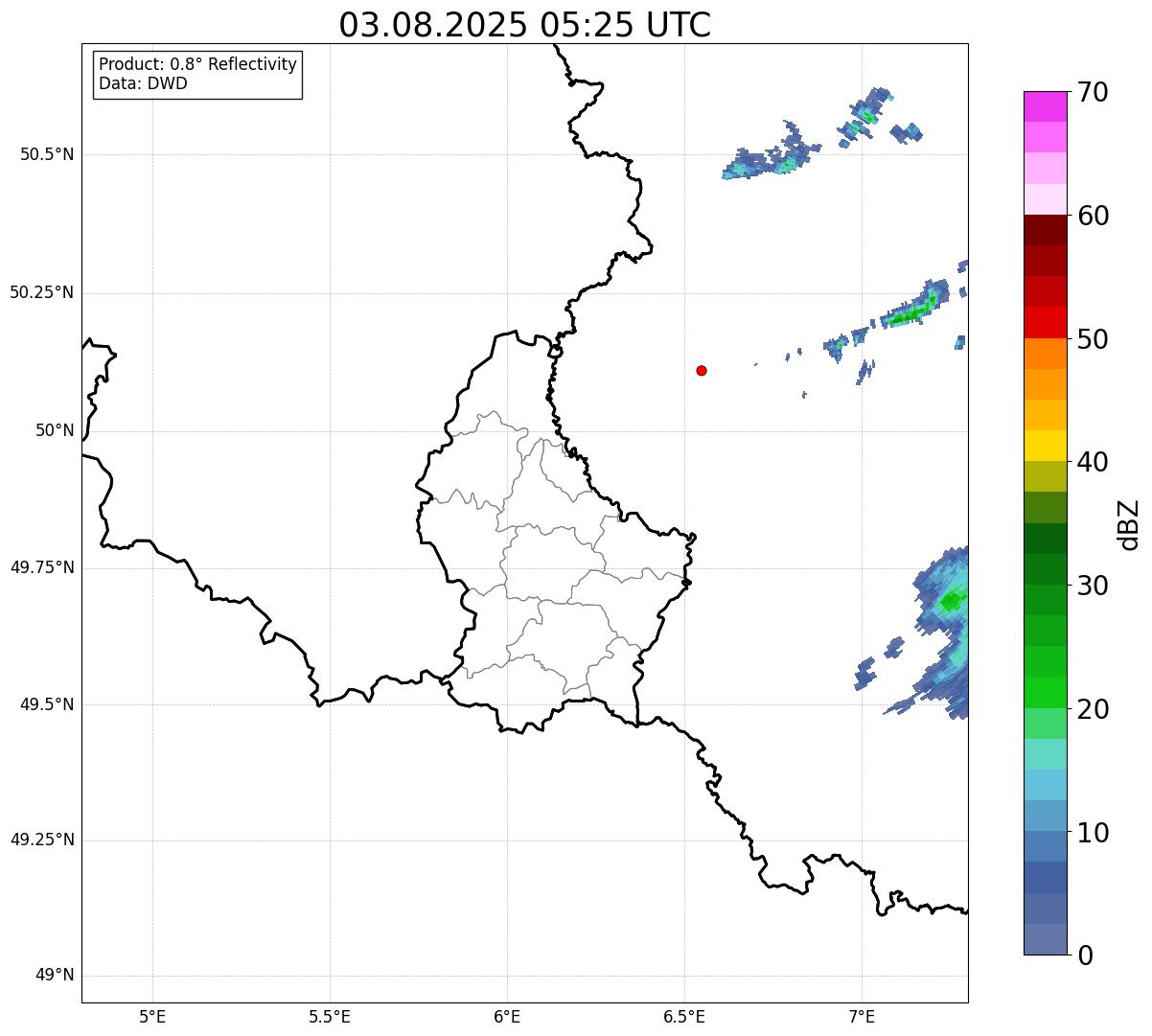
Task: Click the Data: DWD label
Action: coord(143,83)
